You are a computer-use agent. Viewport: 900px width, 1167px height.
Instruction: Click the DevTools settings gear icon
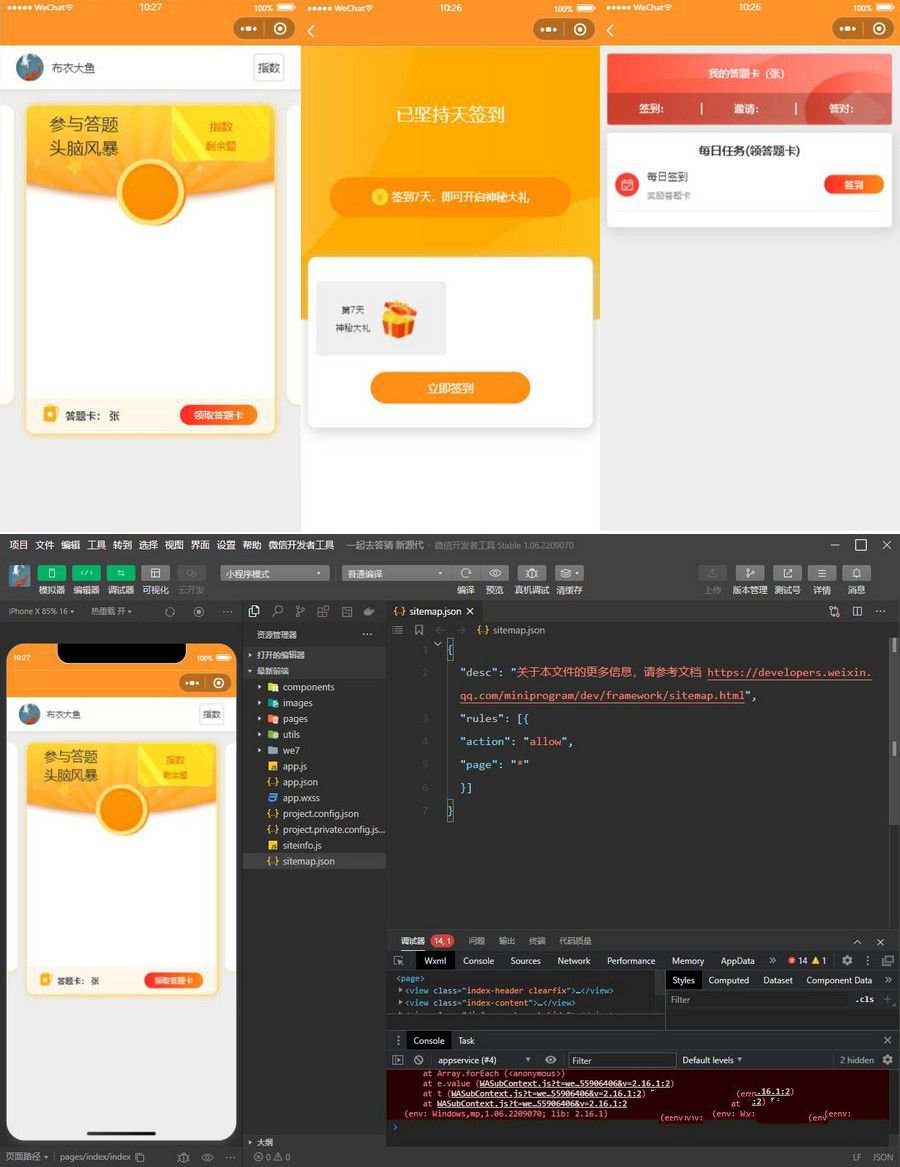(847, 961)
